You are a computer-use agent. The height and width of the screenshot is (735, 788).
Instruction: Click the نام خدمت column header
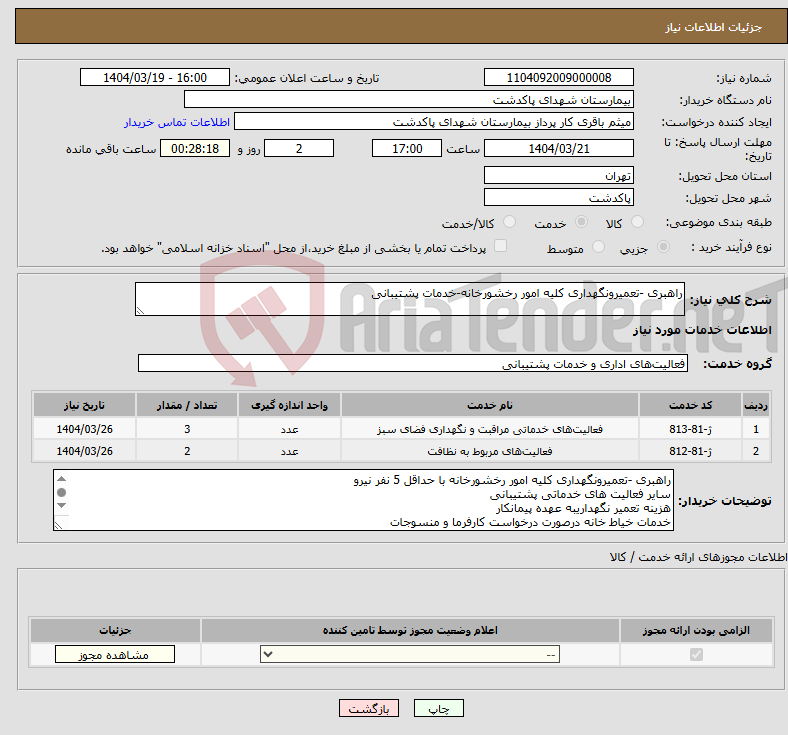490,405
